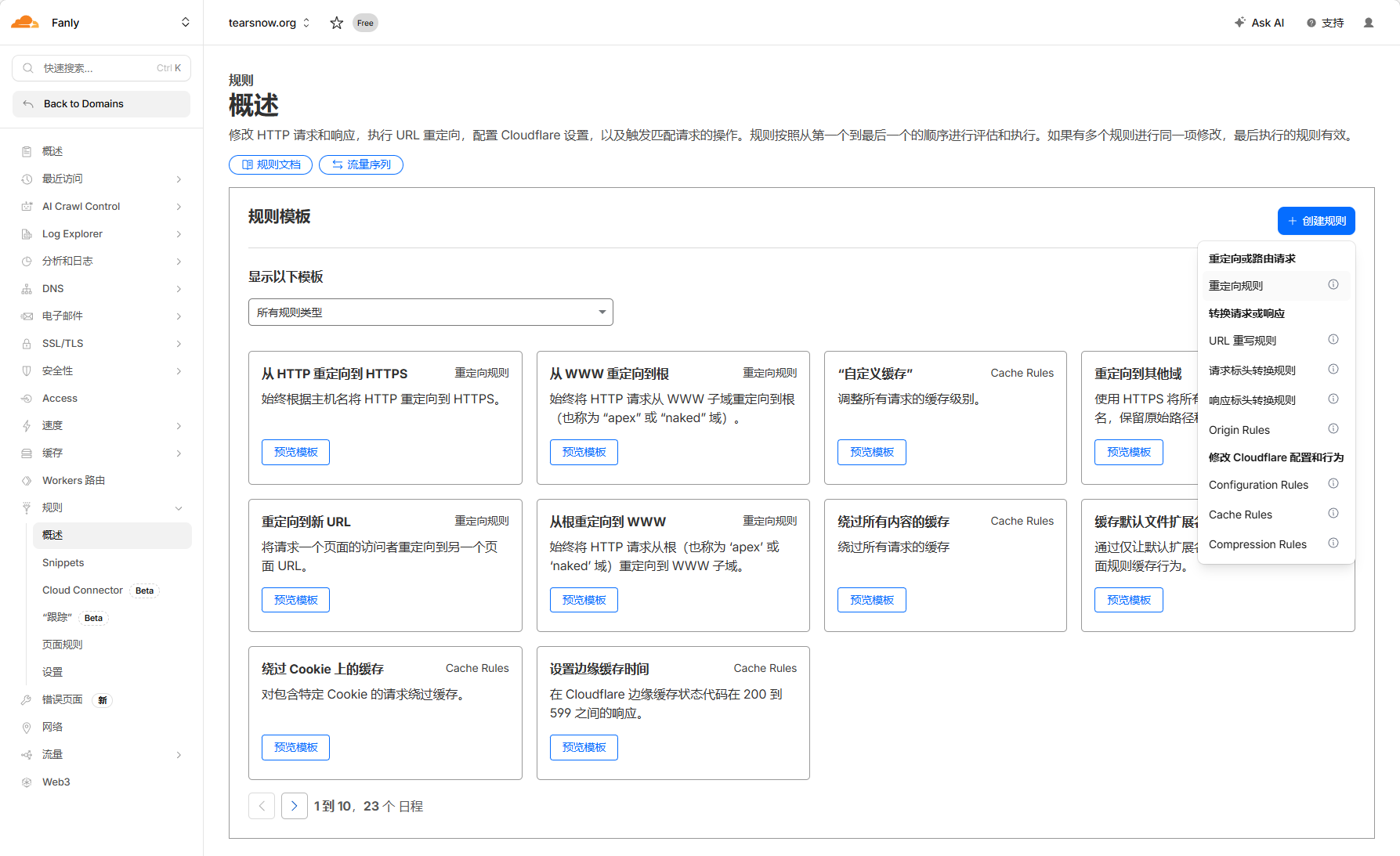This screenshot has width=1400, height=856.
Task: Show info icon for URL 重写规则
Action: [1333, 340]
